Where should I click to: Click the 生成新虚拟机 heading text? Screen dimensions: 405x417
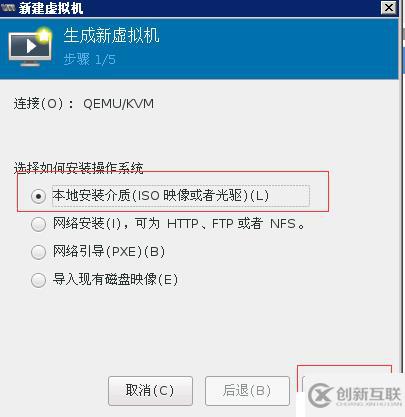coord(111,35)
